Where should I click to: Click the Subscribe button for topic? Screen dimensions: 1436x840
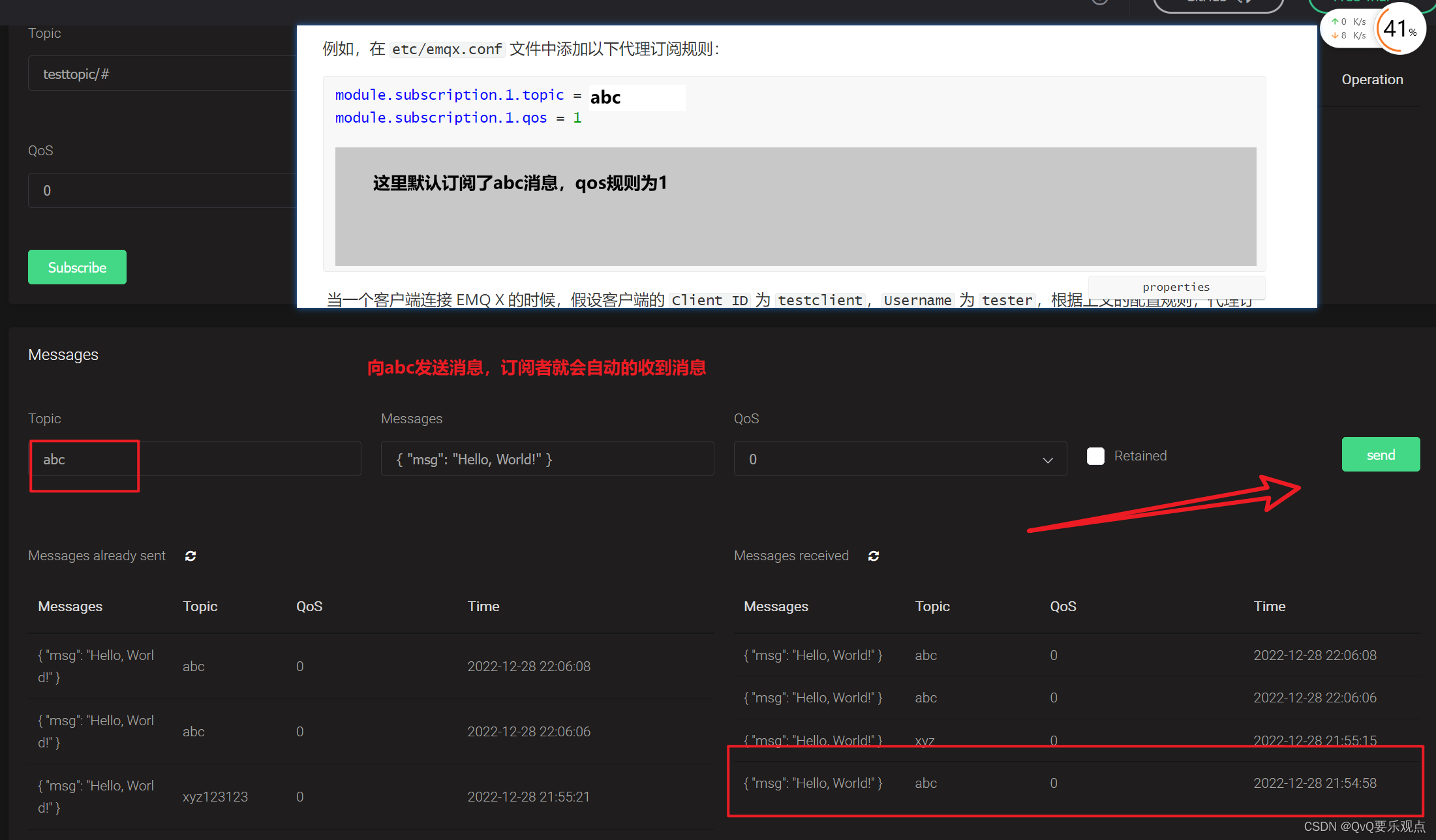click(75, 267)
